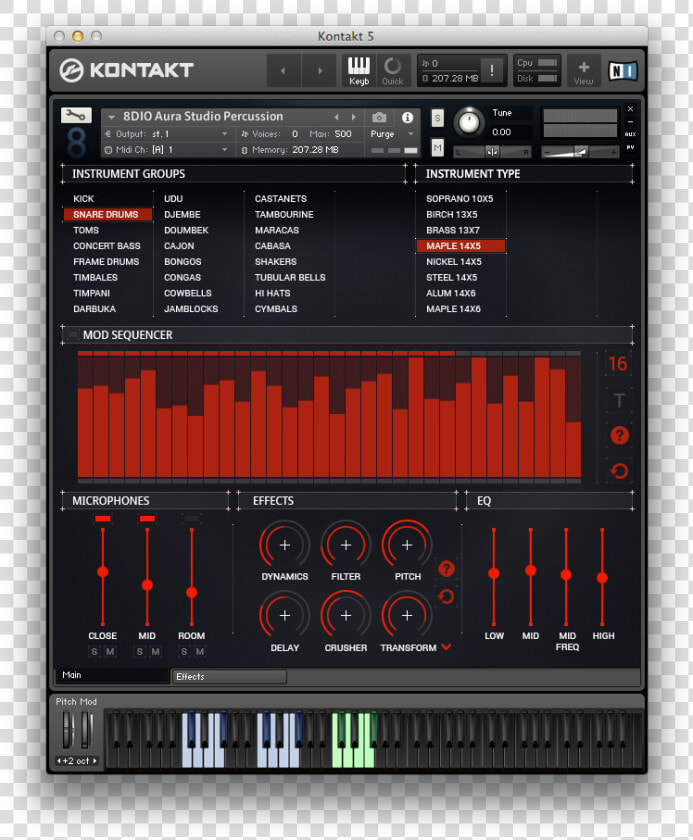
Task: Open the View plus menu
Action: (584, 71)
